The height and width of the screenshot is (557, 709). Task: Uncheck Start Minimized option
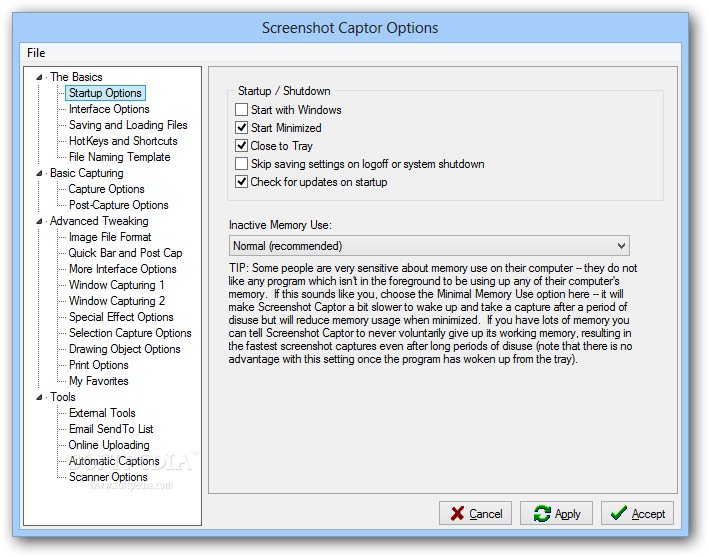pos(241,128)
